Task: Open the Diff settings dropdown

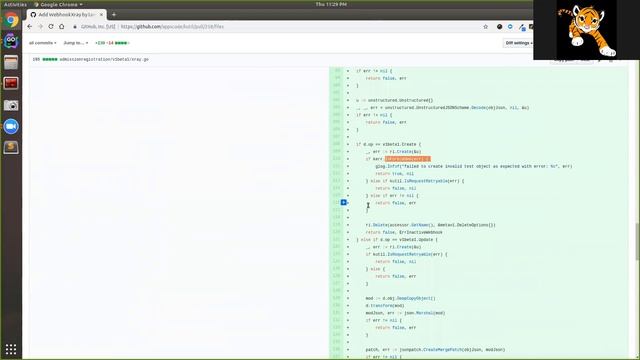Action: tap(518, 43)
